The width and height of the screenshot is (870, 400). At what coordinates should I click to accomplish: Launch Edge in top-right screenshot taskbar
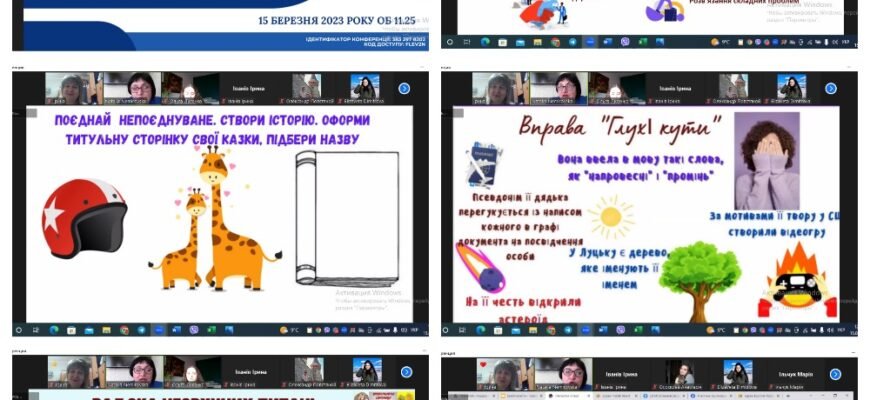(x=485, y=42)
